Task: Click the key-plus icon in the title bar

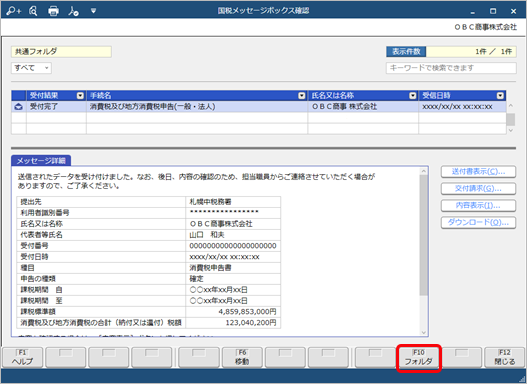Action: 14,11
